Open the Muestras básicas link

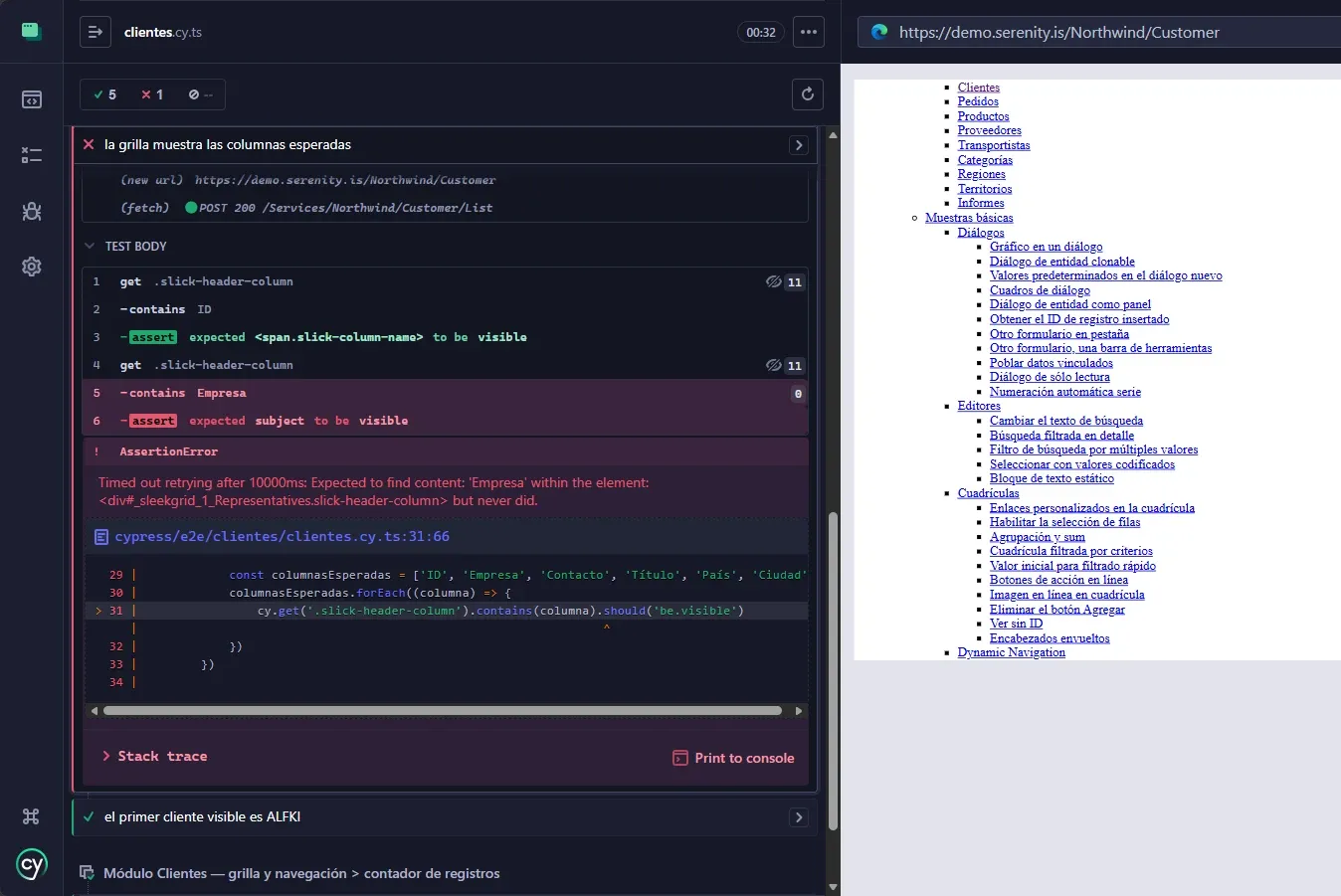point(969,218)
